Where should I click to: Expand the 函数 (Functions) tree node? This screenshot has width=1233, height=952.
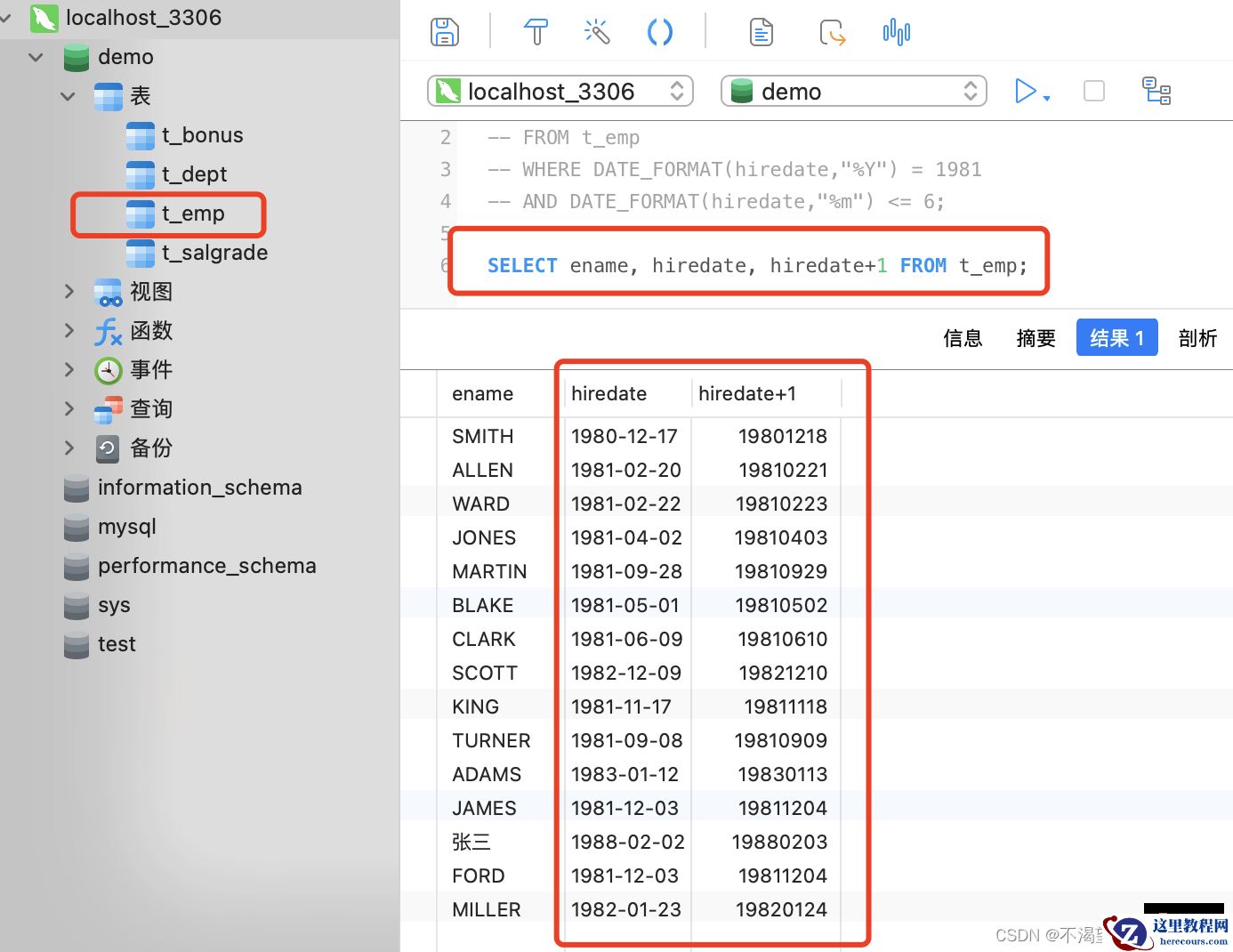(69, 330)
